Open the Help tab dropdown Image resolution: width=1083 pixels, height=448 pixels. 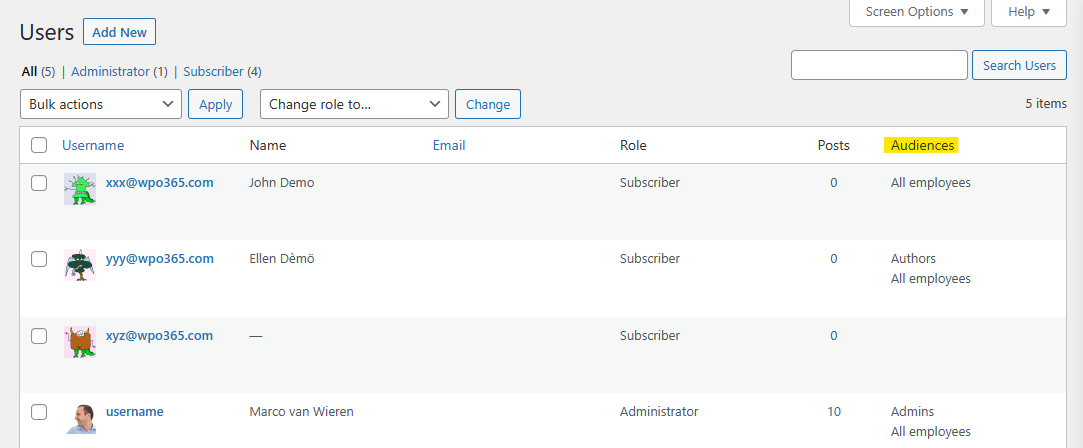coord(1029,12)
